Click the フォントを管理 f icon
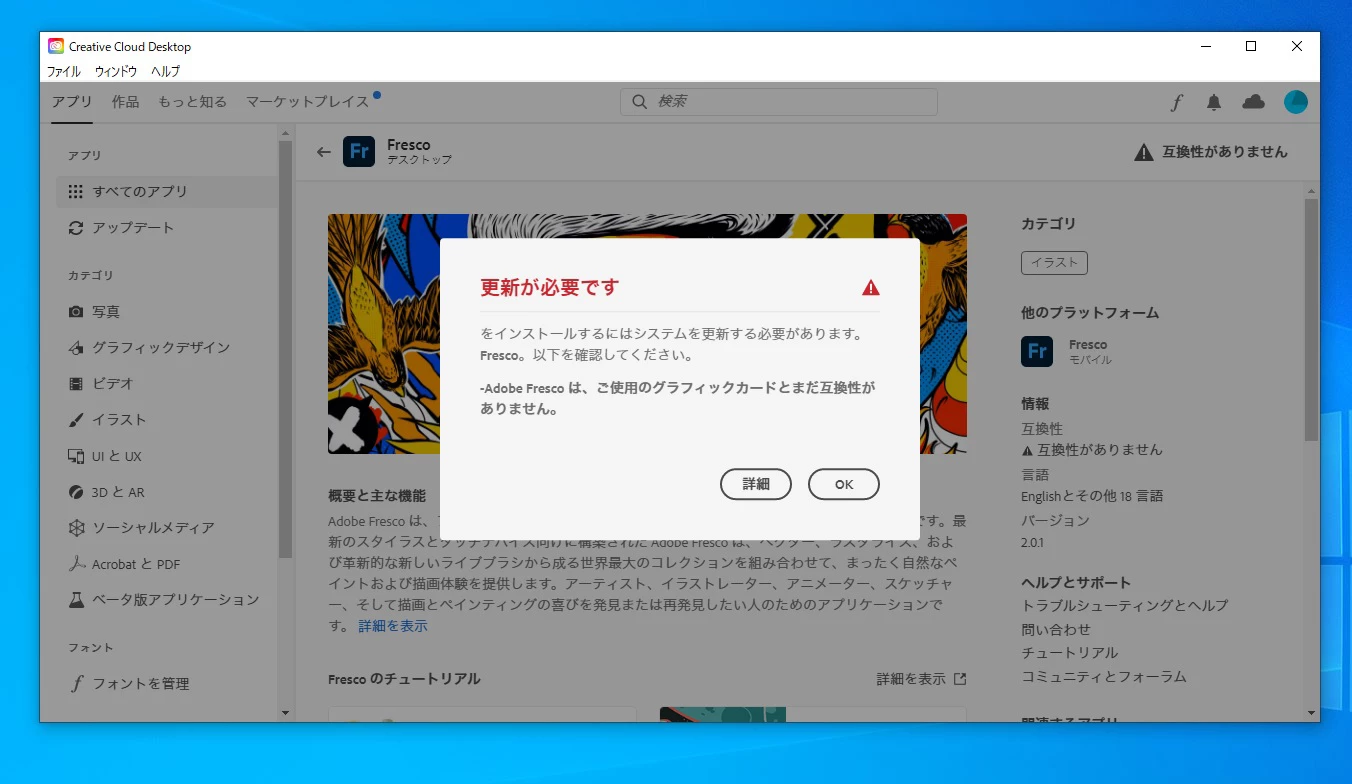The image size is (1352, 784). pyautogui.click(x=76, y=684)
